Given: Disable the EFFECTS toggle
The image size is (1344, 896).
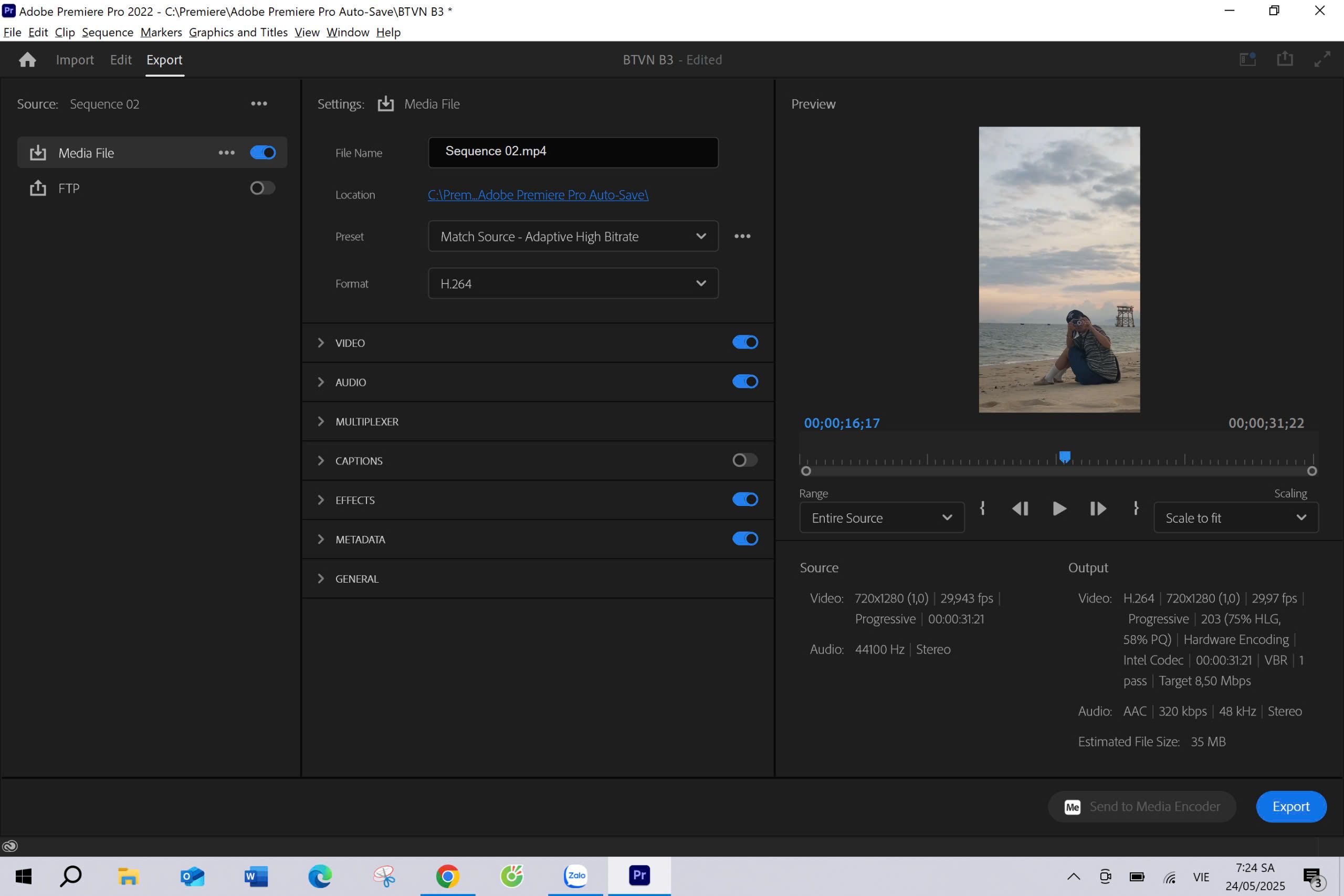Looking at the screenshot, I should [x=745, y=499].
